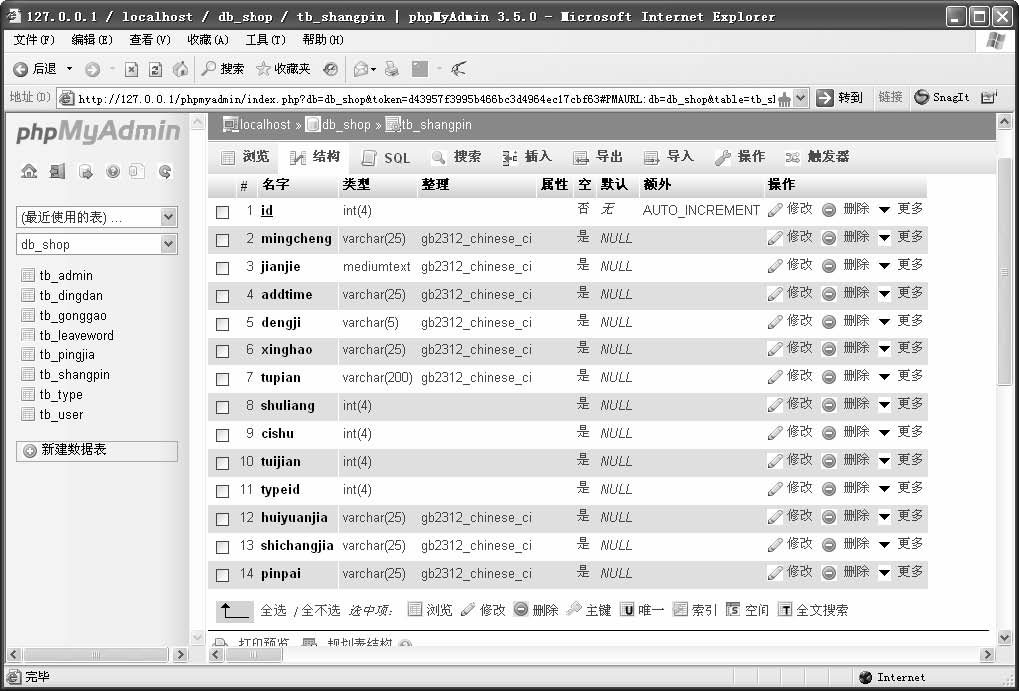Image resolution: width=1019 pixels, height=691 pixels.
Task: Click the log out icon beside home
Action: [57, 172]
